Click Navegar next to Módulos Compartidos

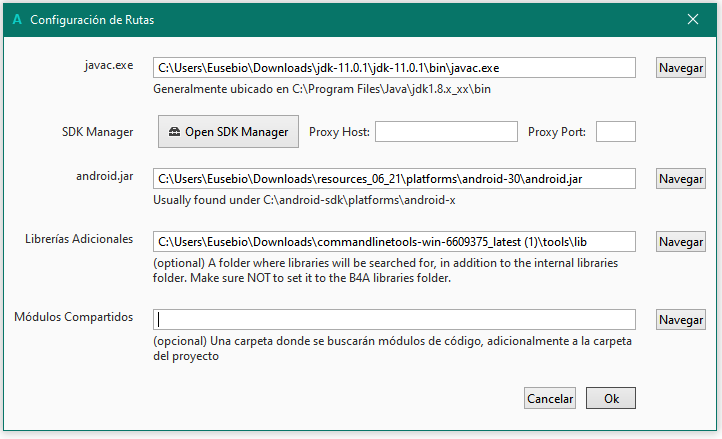tap(681, 320)
